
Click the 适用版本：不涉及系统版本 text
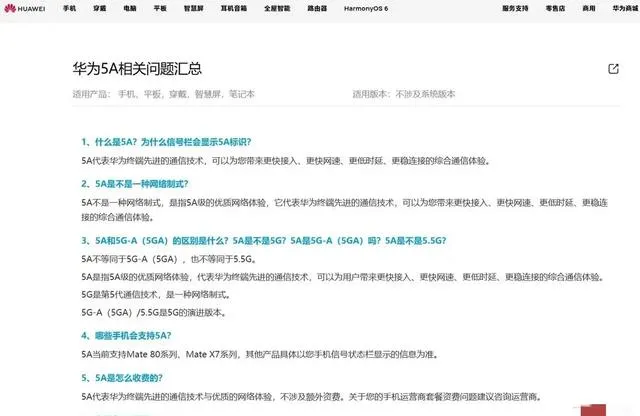[x=404, y=94]
